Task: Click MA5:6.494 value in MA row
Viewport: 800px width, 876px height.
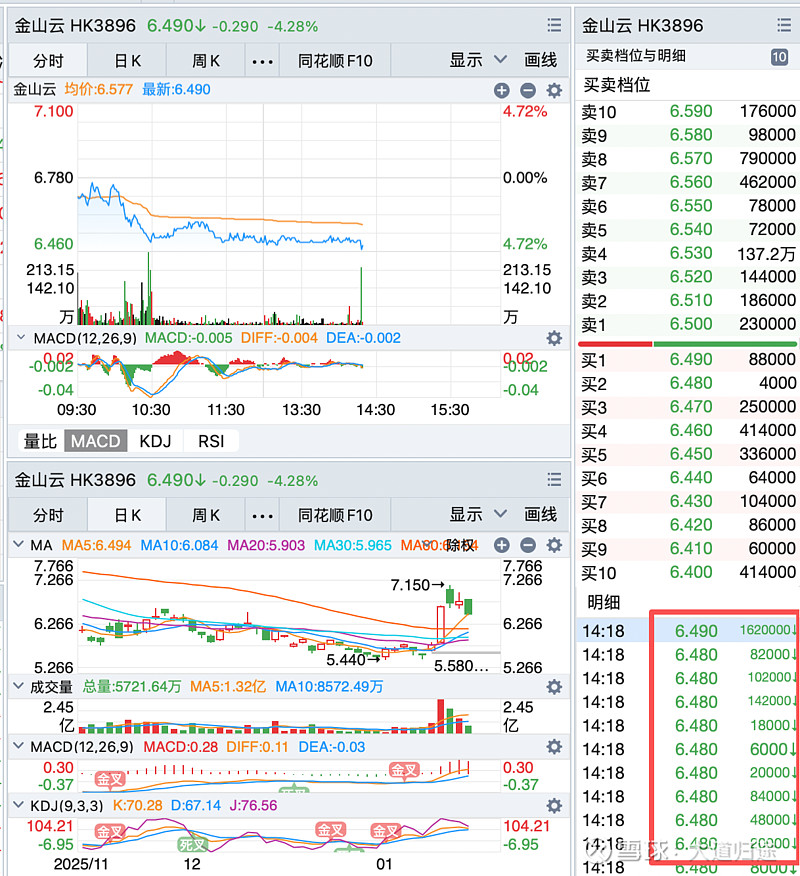Action: [96, 545]
